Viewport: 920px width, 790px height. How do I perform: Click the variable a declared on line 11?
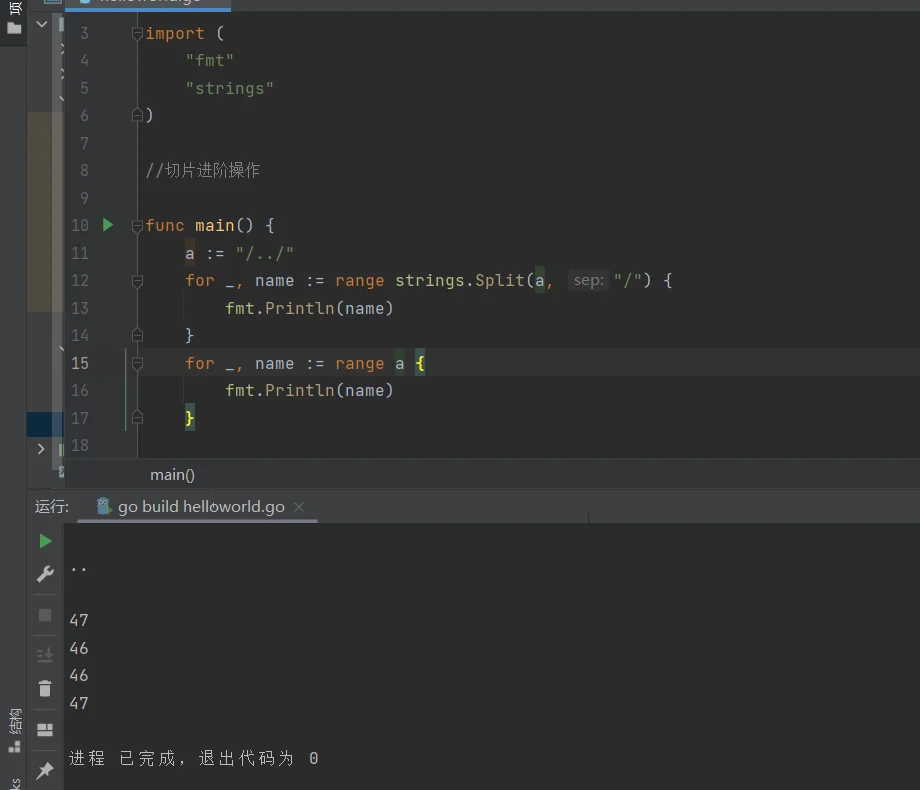(190, 254)
